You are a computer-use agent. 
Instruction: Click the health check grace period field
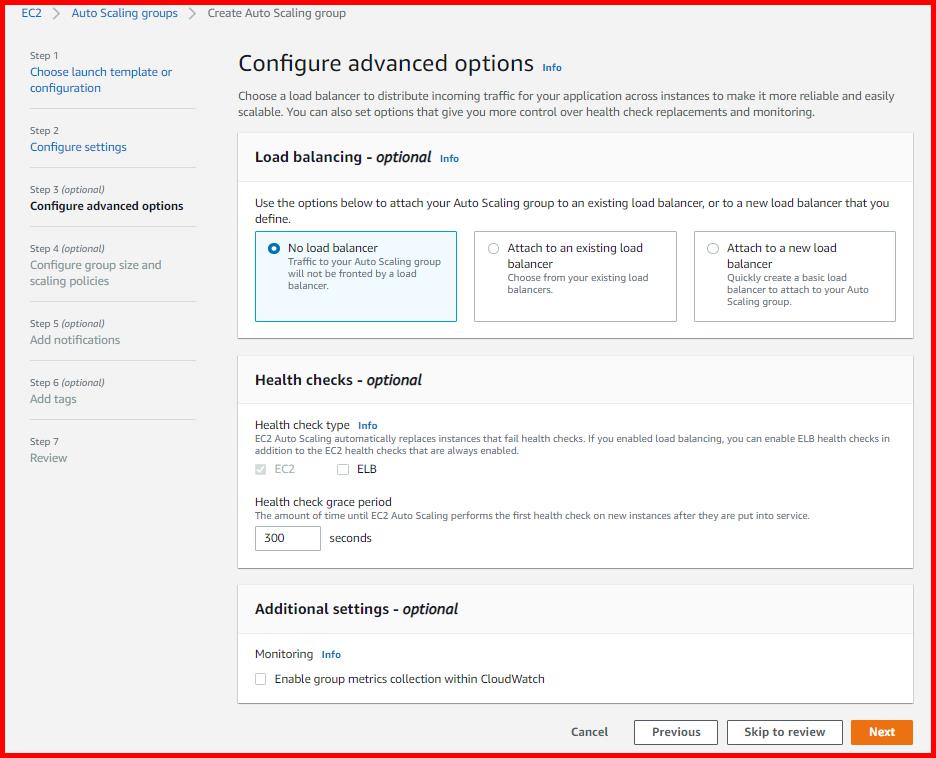pos(286,538)
